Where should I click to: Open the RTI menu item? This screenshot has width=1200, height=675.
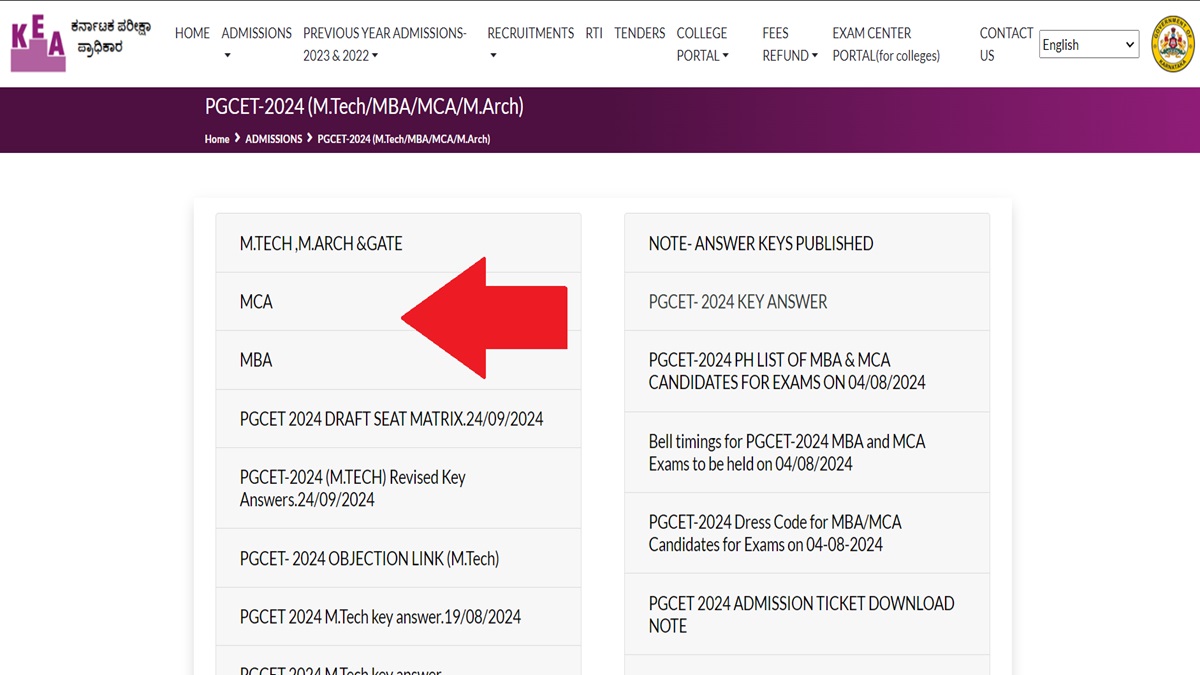(x=594, y=33)
